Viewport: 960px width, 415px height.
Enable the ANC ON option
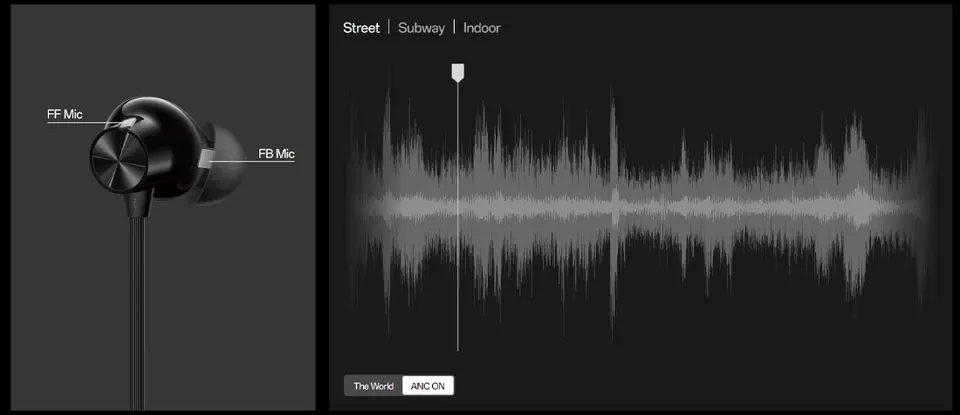click(x=428, y=386)
